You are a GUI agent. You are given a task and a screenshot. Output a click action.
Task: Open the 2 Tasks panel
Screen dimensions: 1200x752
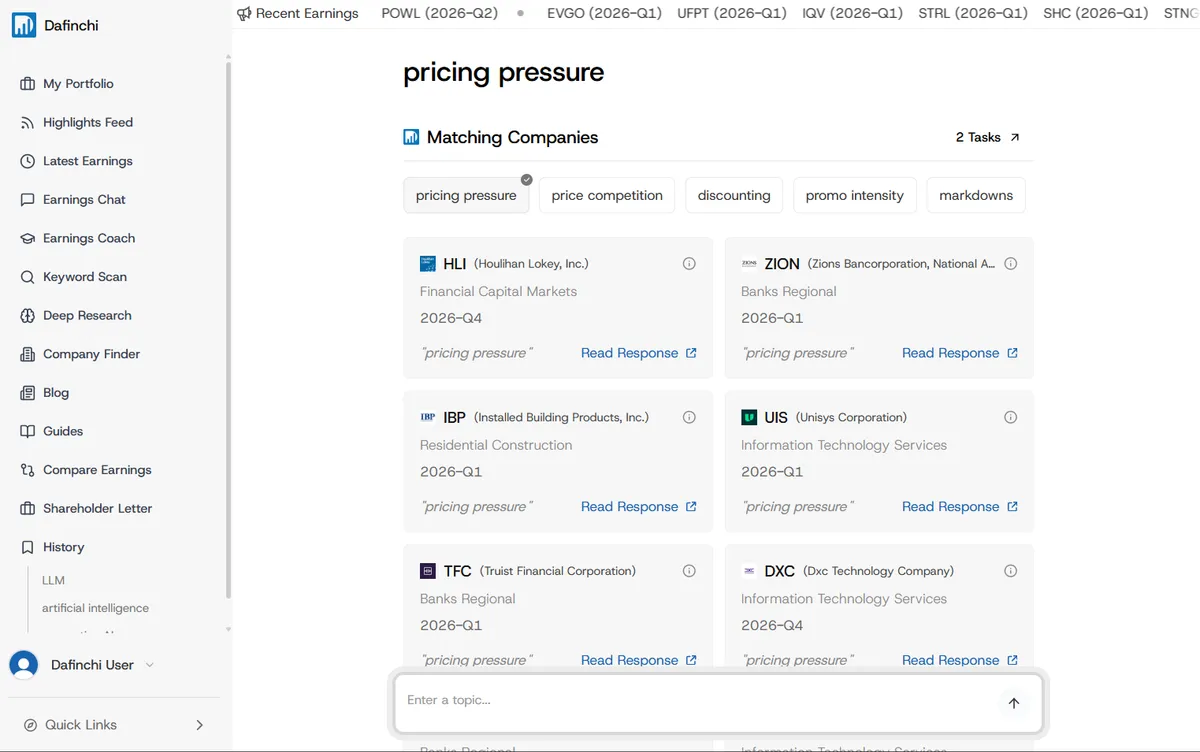coord(988,137)
